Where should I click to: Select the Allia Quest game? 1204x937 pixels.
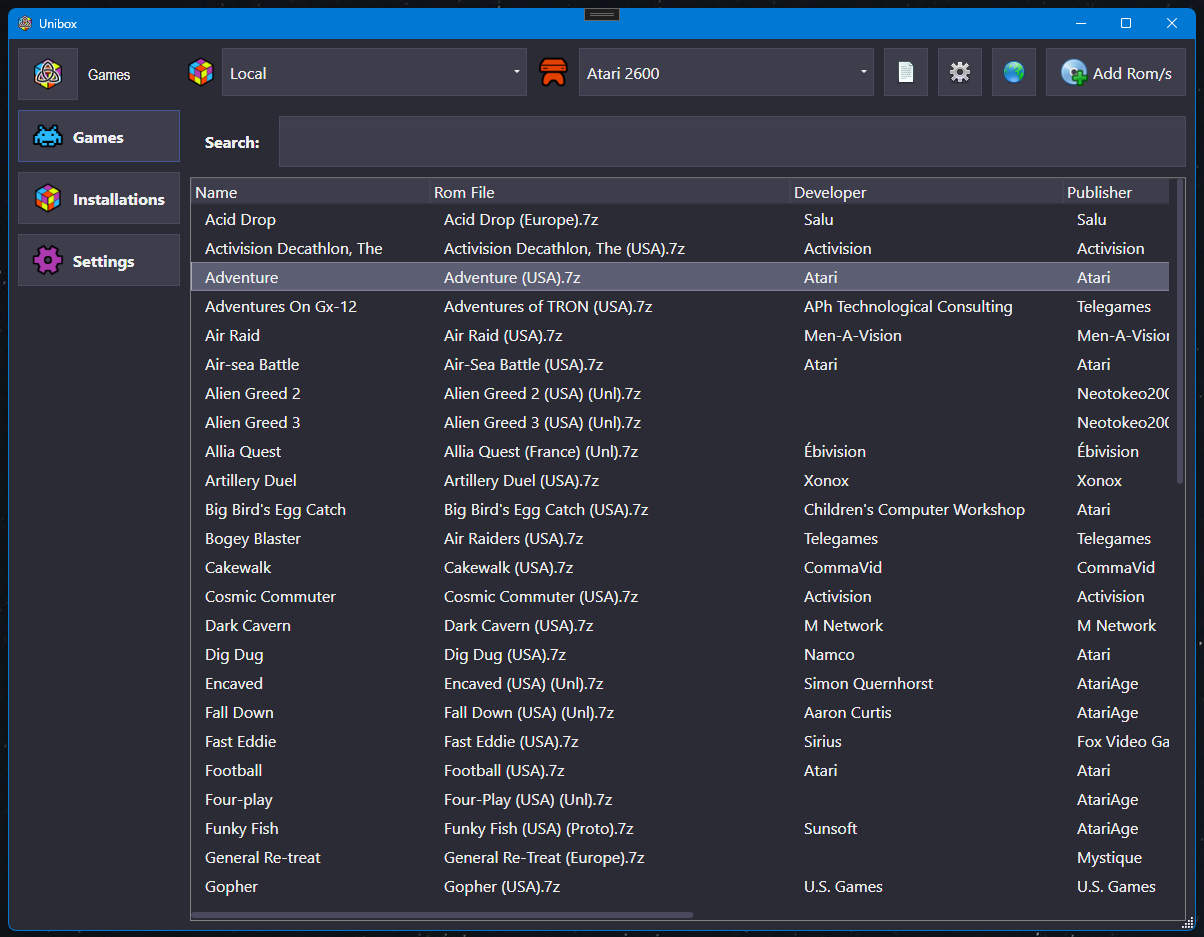click(x=243, y=451)
